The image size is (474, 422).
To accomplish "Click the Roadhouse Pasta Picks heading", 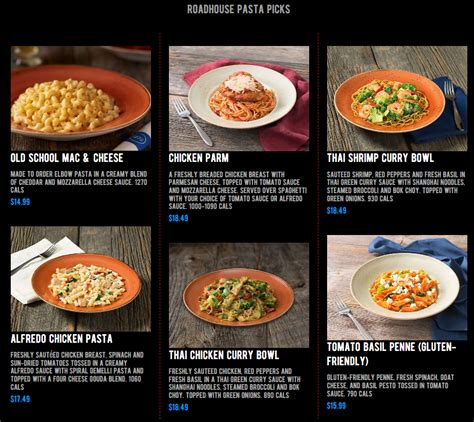I will tap(239, 9).
